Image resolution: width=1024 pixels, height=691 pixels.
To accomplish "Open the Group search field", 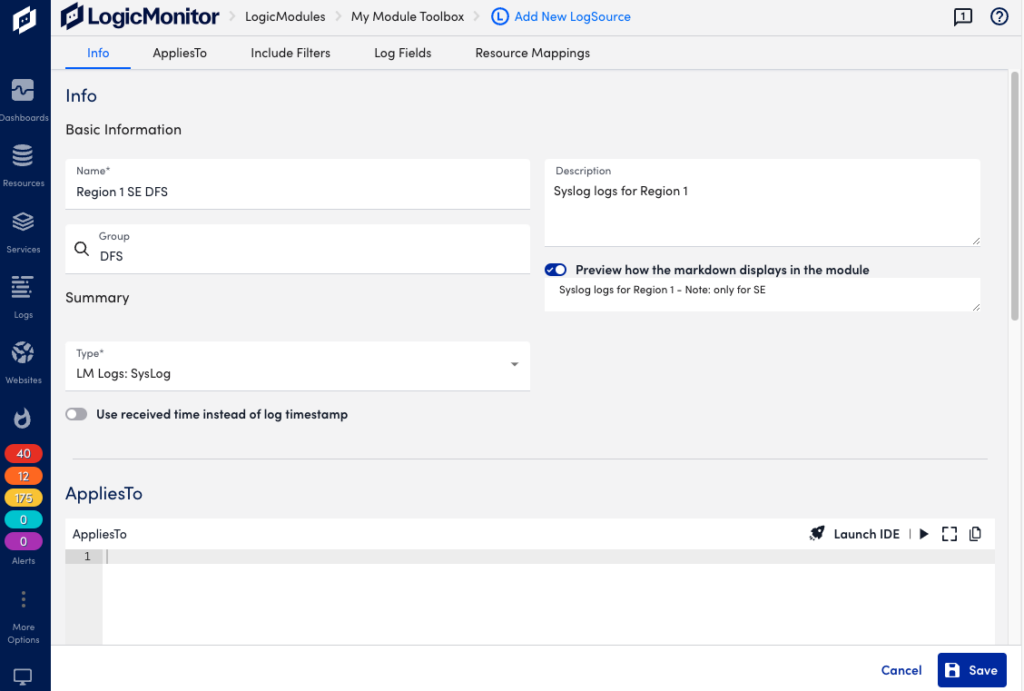I will coord(297,249).
